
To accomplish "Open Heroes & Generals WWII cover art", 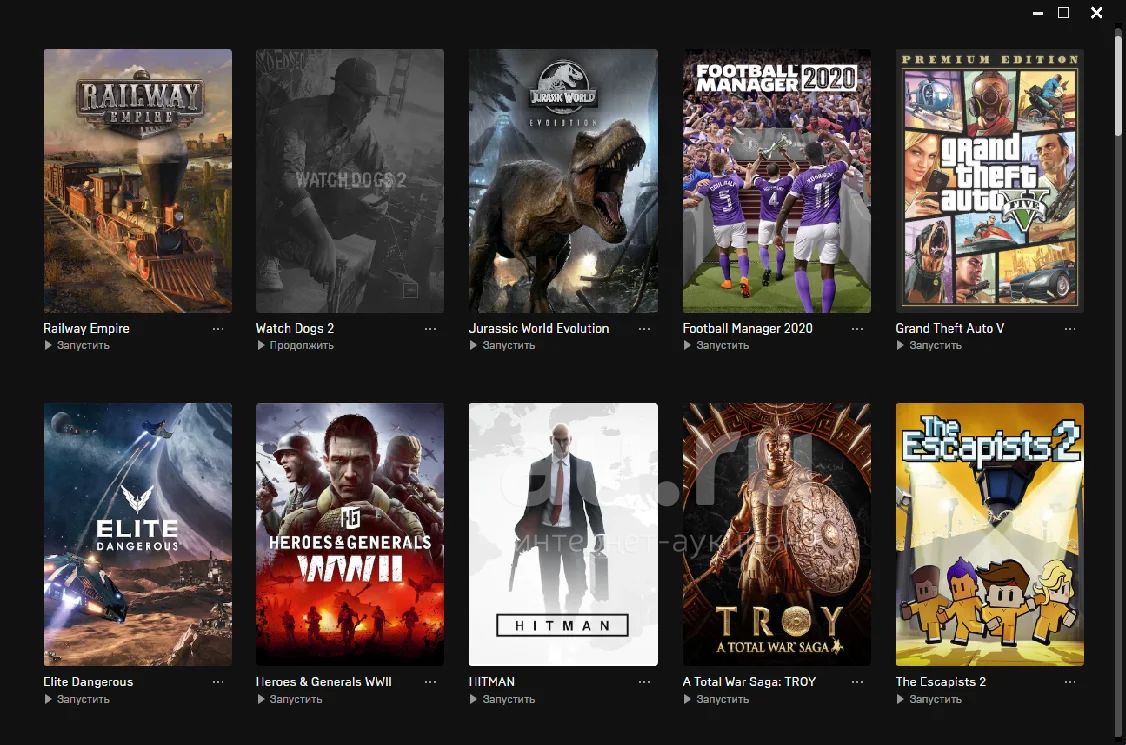I will click(x=350, y=535).
